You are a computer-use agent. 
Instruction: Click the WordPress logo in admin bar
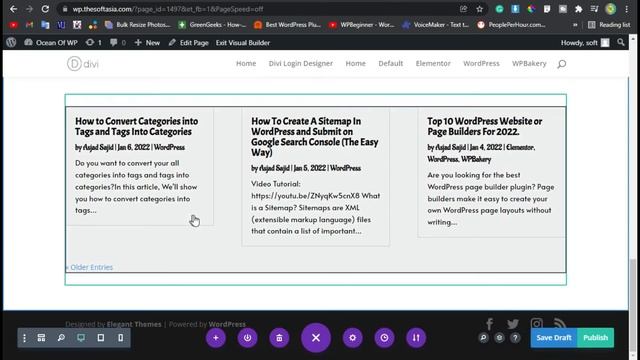coord(11,42)
